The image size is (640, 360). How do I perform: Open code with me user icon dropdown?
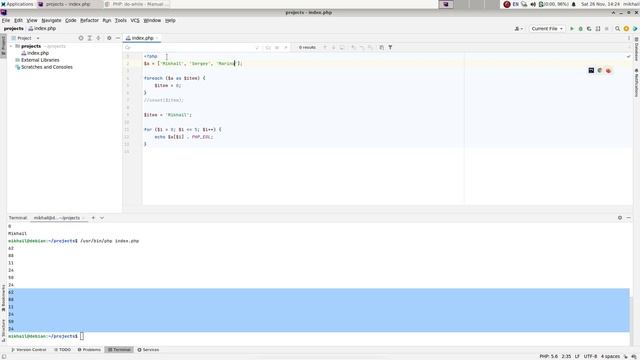519,29
